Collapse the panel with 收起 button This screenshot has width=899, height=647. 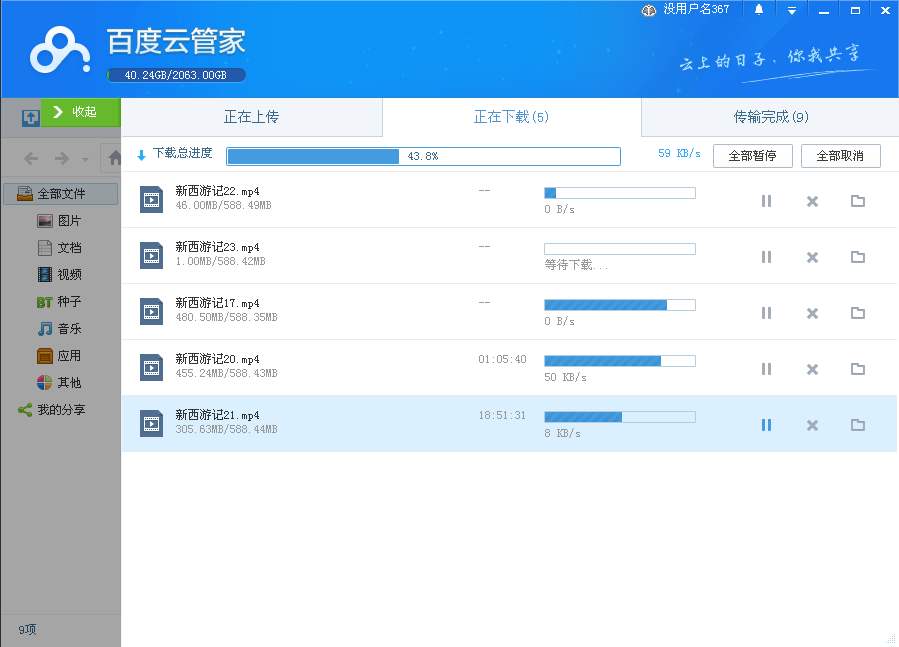80,112
